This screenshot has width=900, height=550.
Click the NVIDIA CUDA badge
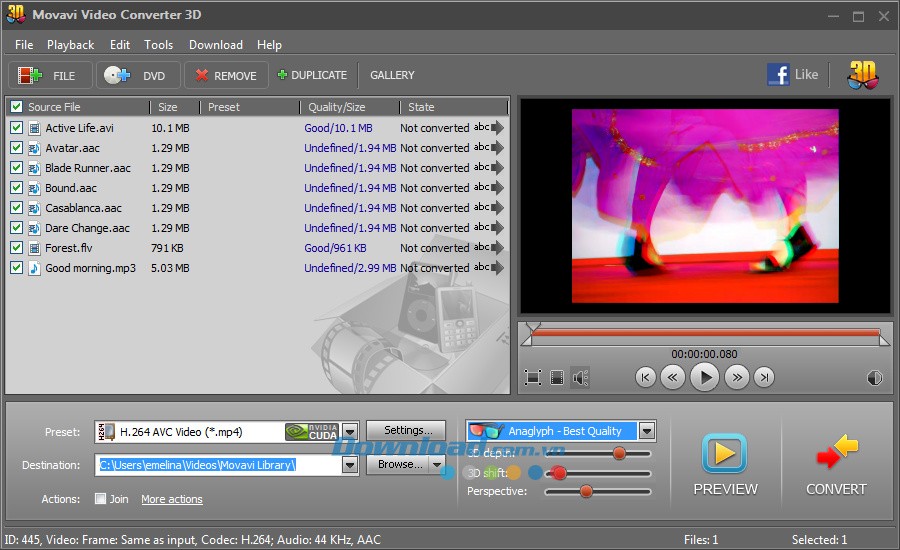coord(312,432)
